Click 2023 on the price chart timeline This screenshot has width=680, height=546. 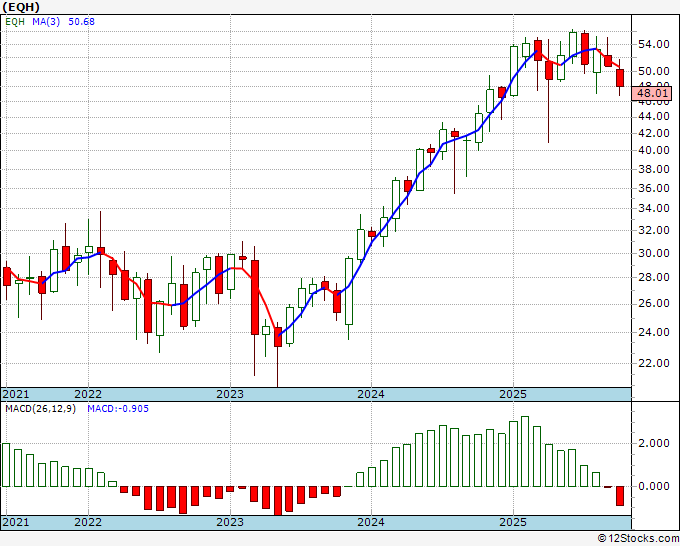click(x=230, y=394)
